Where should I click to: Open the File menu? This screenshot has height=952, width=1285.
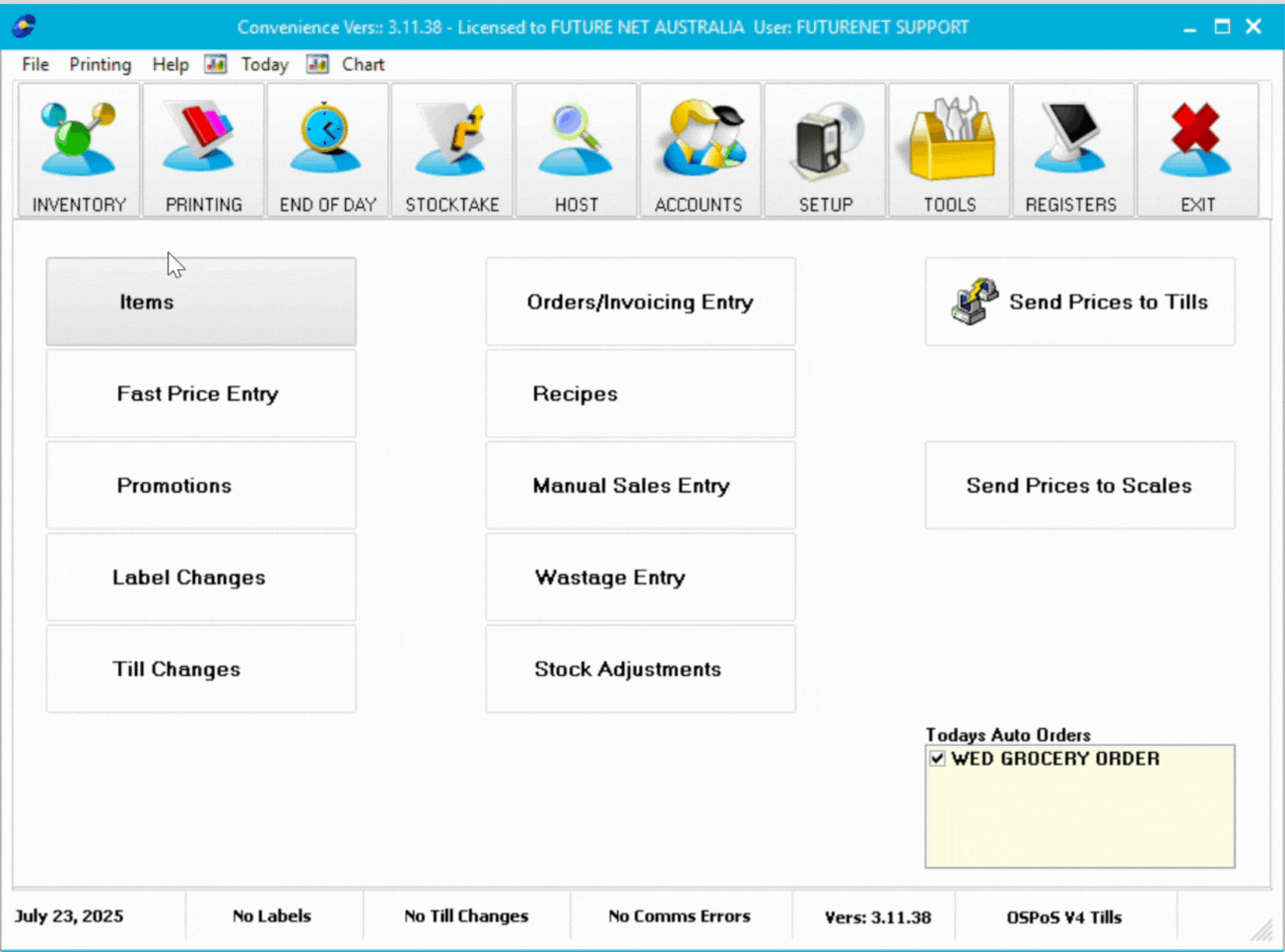tap(35, 64)
